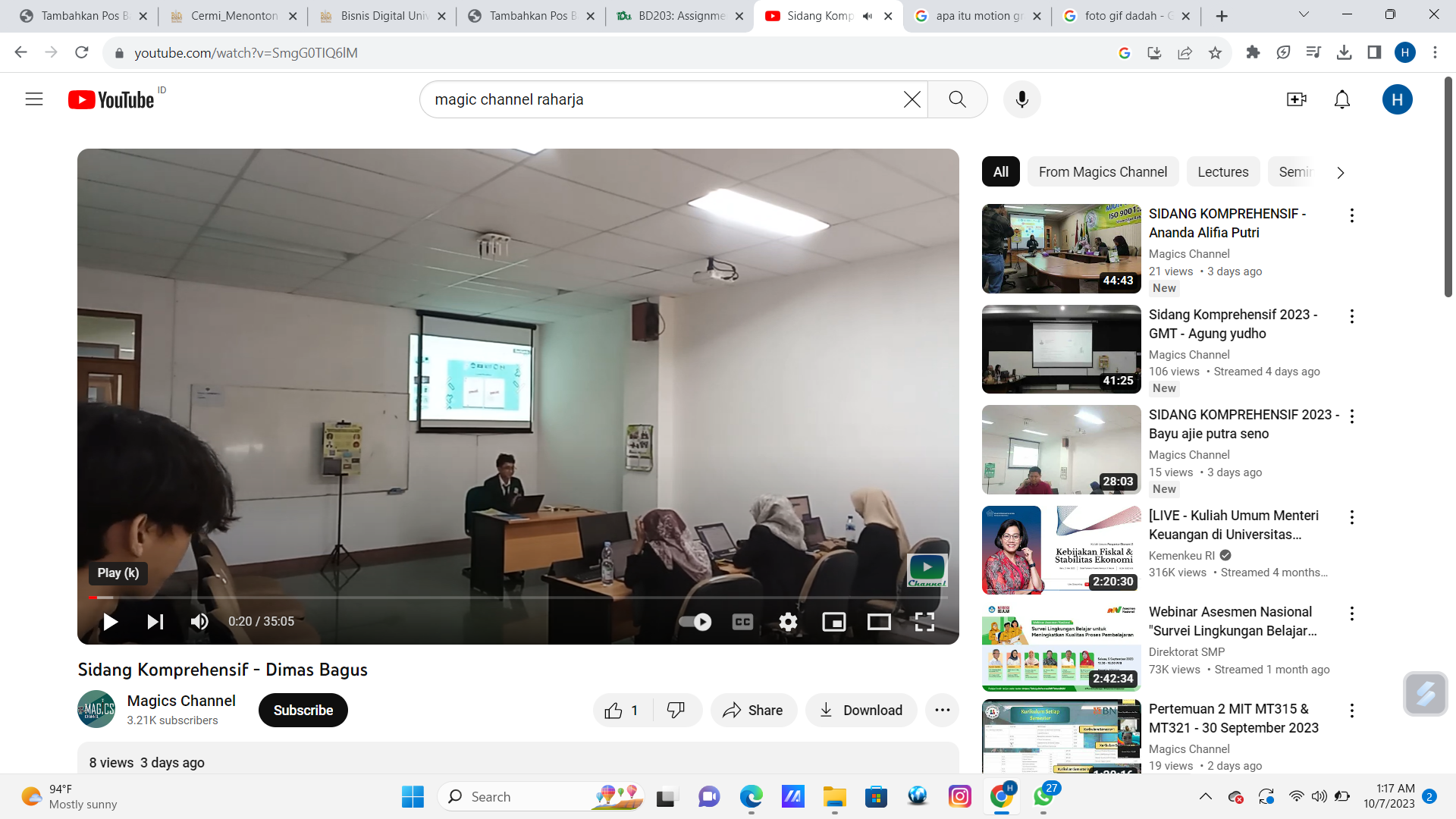This screenshot has height=819, width=1456.
Task: Open more actions menu under video
Action: coord(943,711)
